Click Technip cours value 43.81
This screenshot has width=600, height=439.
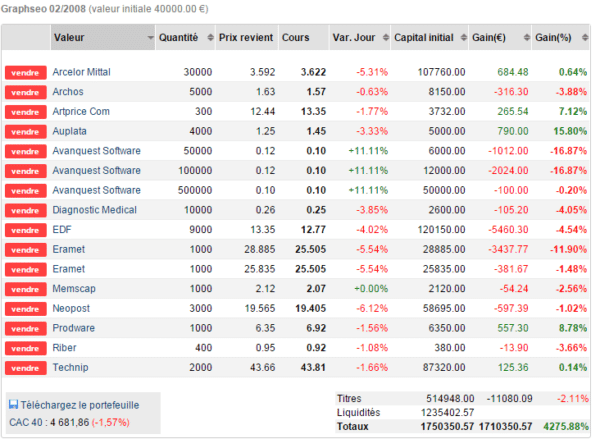(x=313, y=367)
